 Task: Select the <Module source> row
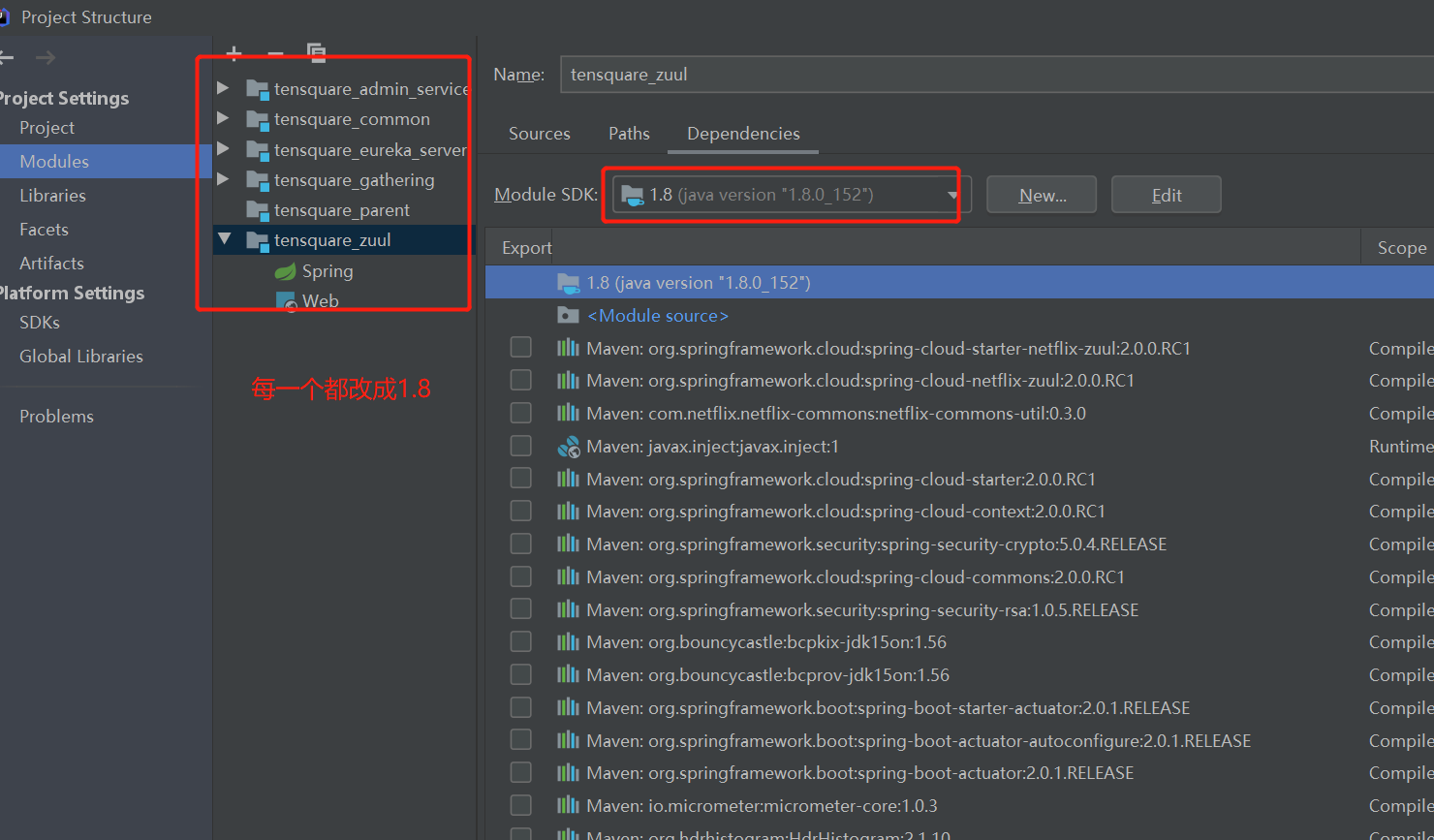click(x=959, y=316)
